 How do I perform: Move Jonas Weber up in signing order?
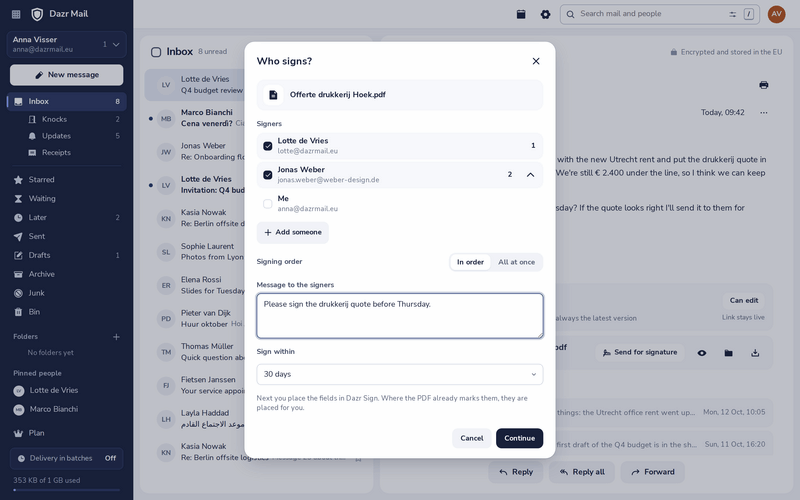[531, 175]
